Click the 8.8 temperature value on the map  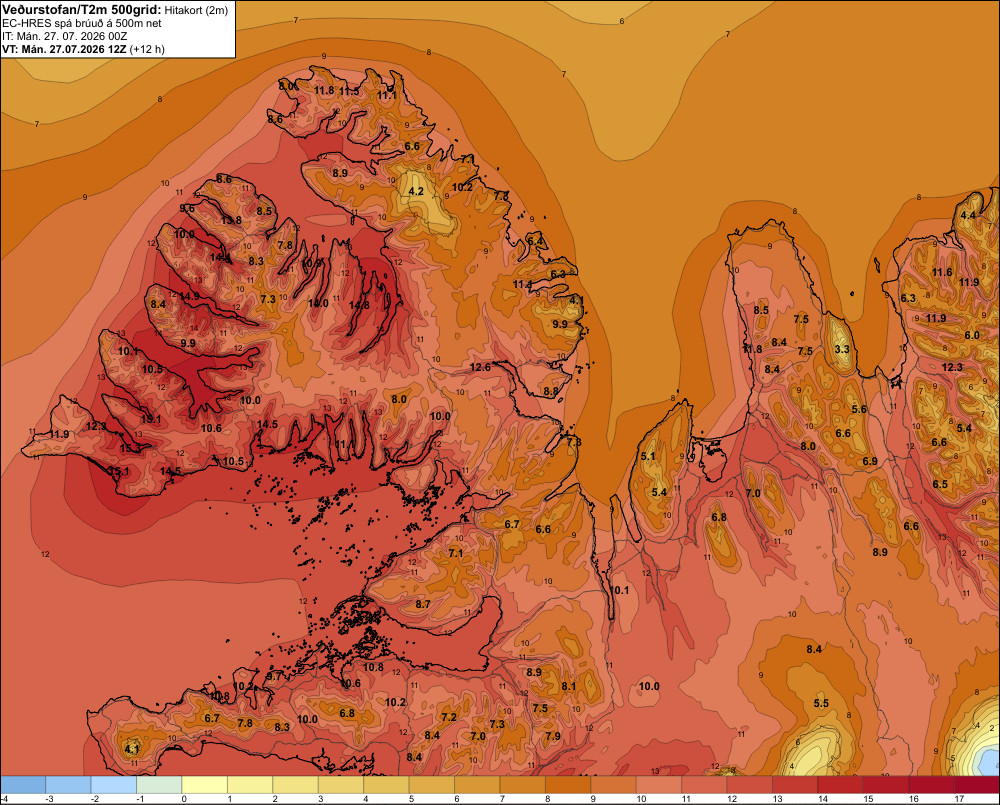pos(550,391)
